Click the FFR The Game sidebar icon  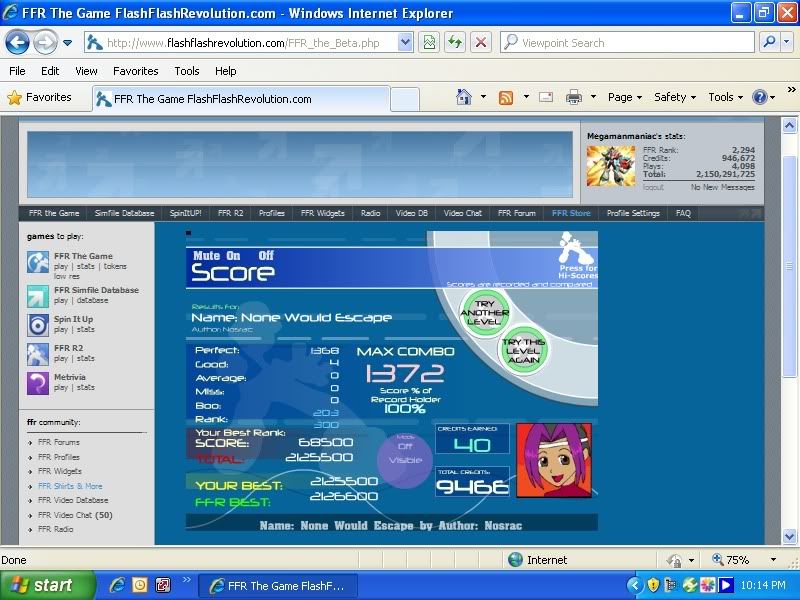(38, 261)
